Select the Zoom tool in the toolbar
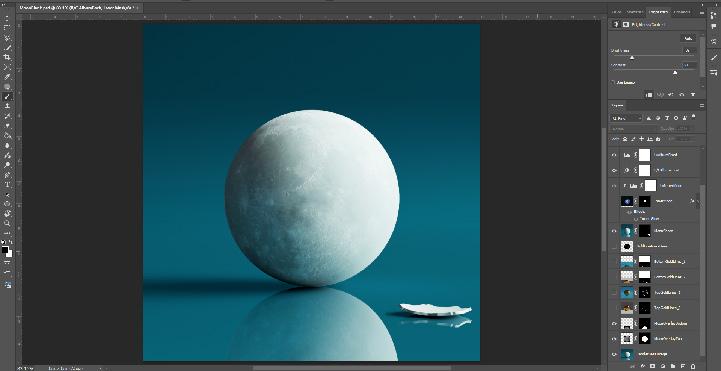This screenshot has width=721, height=371. [x=7, y=223]
